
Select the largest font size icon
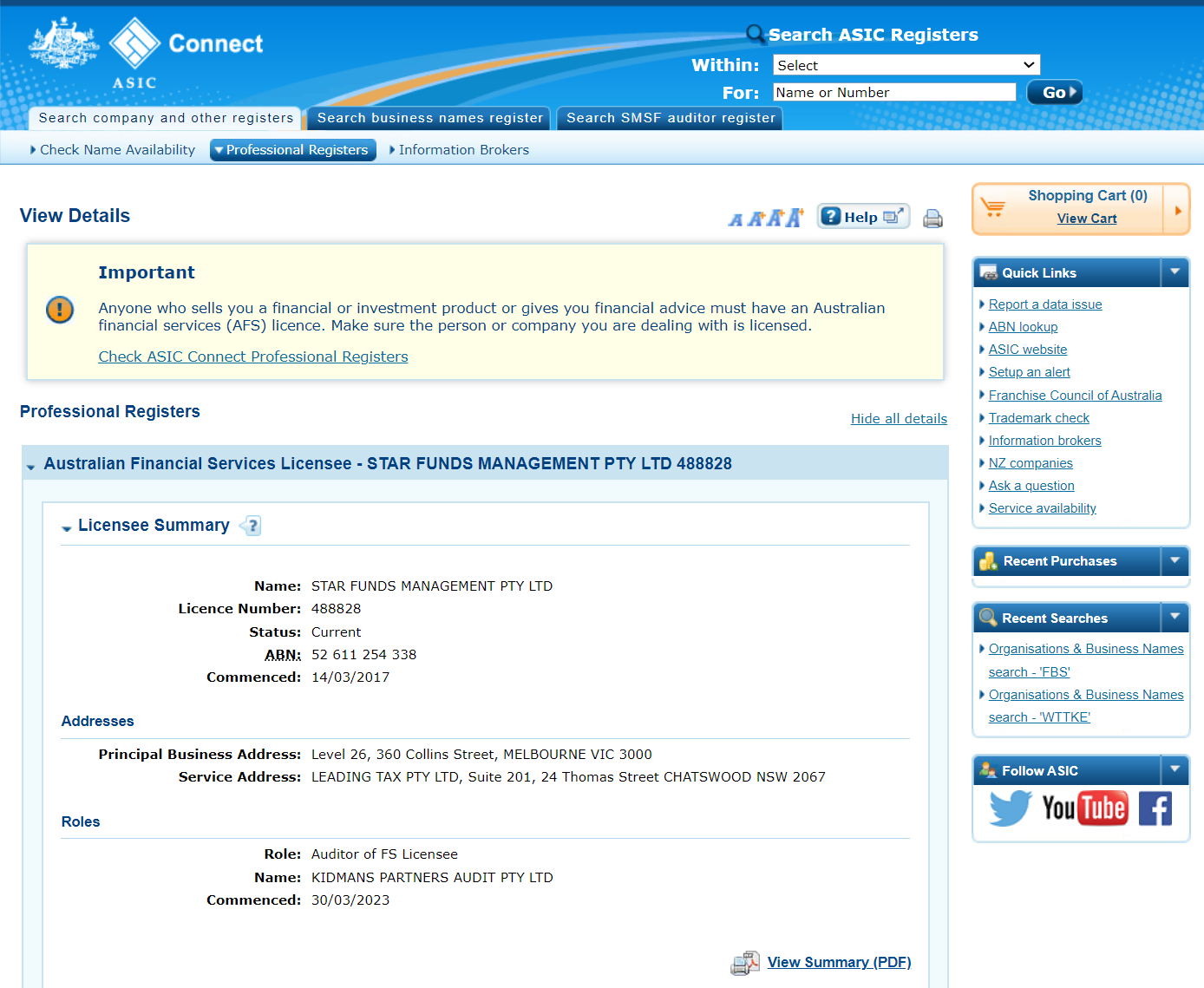click(795, 217)
